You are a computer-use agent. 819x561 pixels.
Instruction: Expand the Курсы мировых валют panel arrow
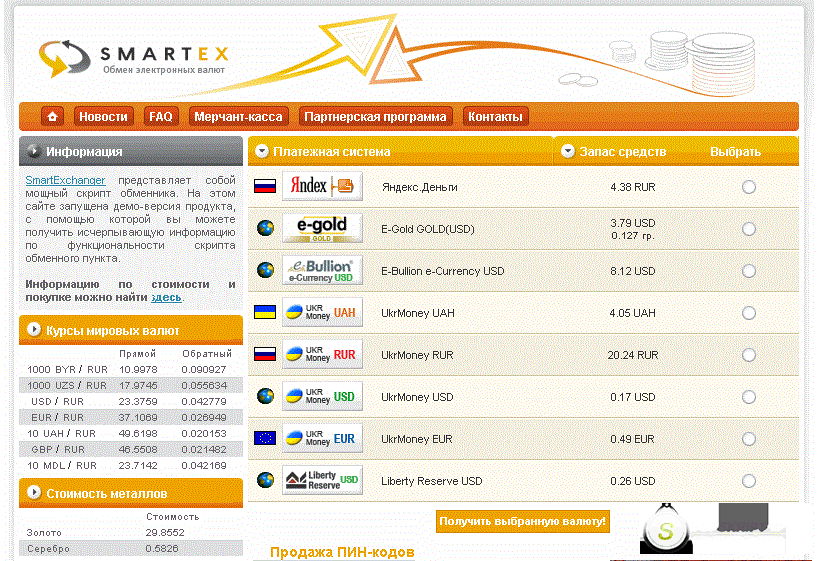pos(34,330)
